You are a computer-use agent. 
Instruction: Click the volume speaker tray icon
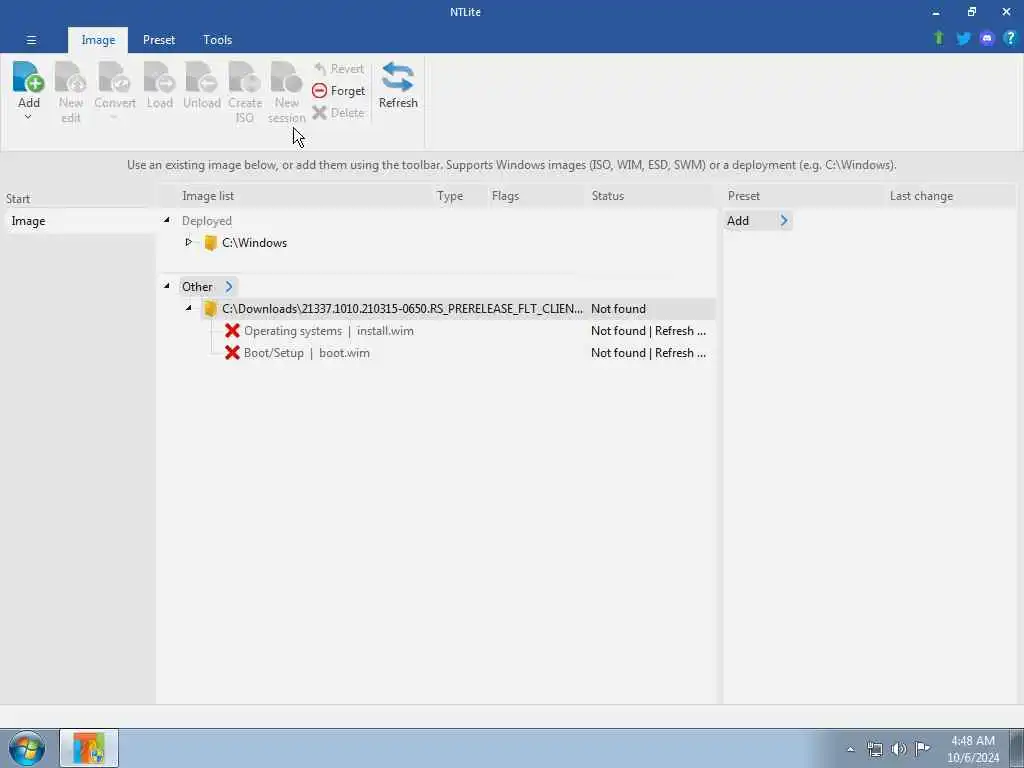tap(899, 749)
